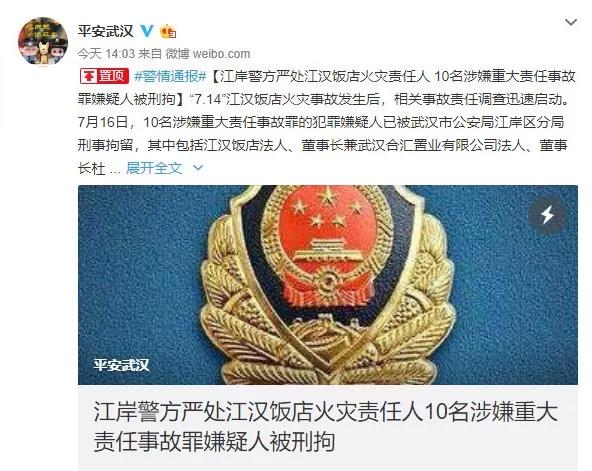
Task: Open the 微博 weibo.com source link
Action: [208, 54]
